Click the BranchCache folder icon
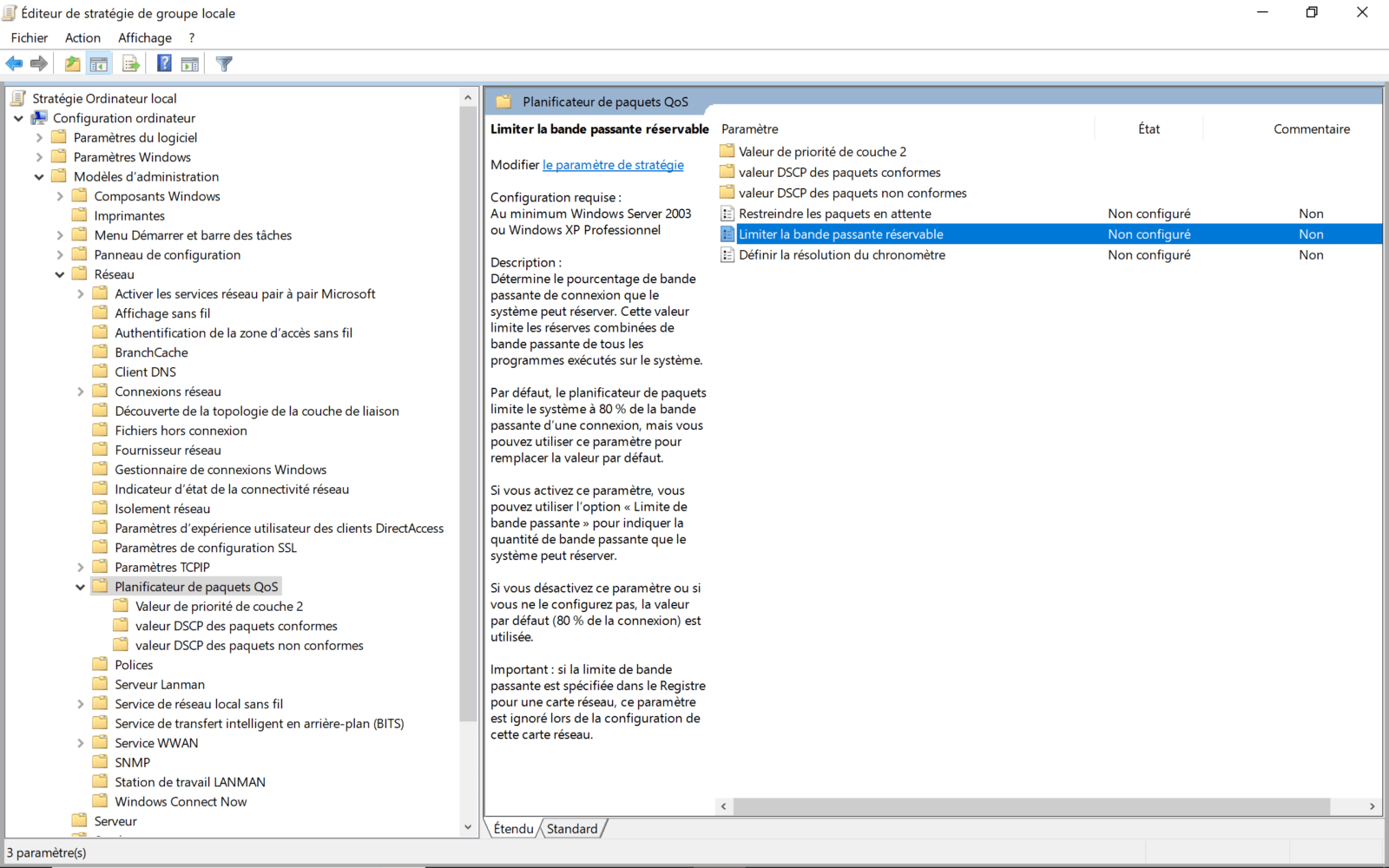 [101, 352]
